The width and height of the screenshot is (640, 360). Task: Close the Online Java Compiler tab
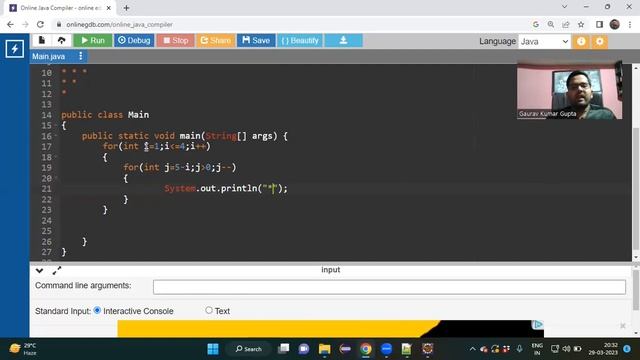[109, 8]
